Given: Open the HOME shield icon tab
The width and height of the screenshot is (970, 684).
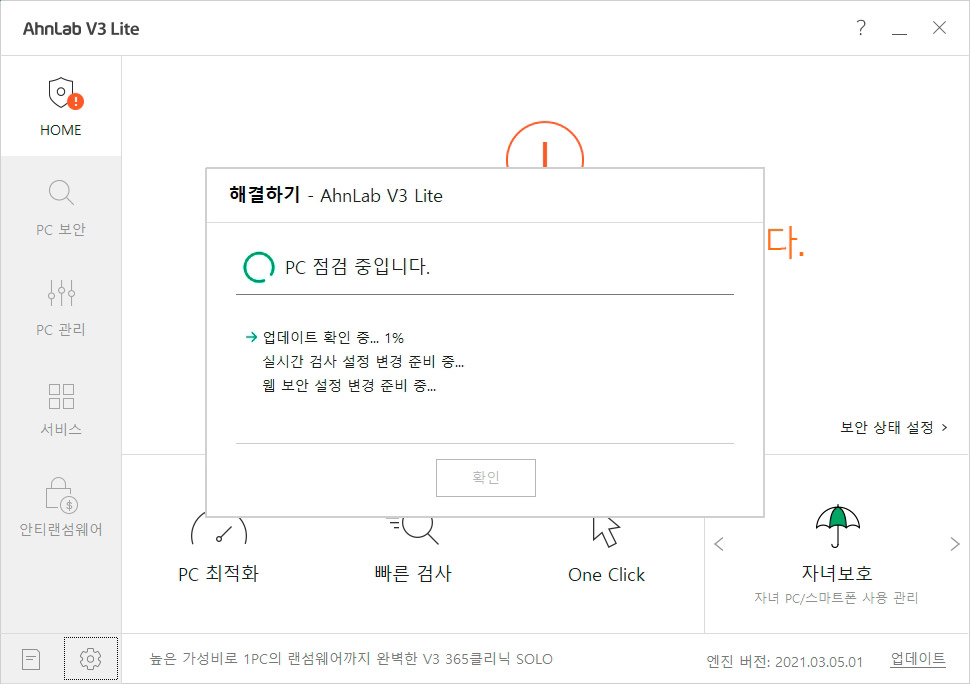Looking at the screenshot, I should [x=61, y=106].
